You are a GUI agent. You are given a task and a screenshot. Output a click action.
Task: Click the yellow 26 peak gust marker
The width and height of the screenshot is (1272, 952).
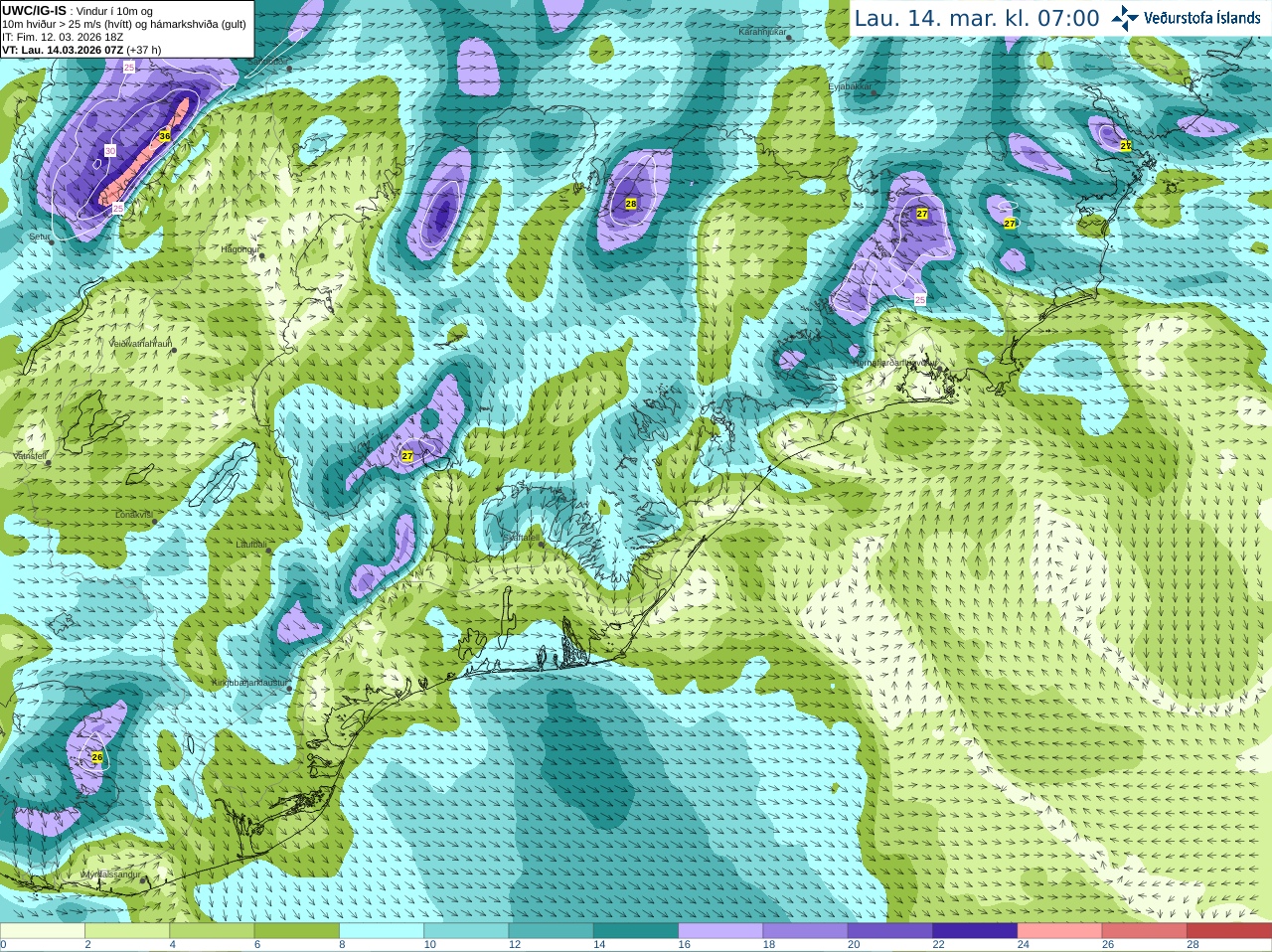point(96,757)
